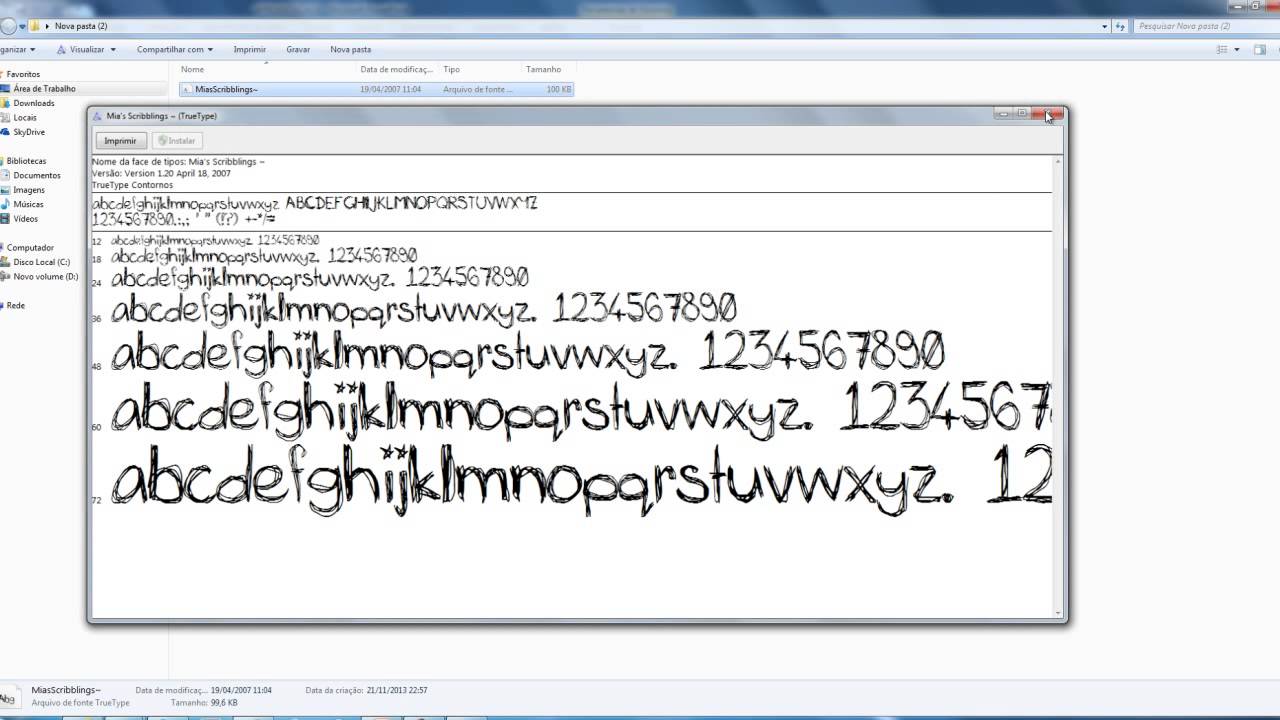The height and width of the screenshot is (720, 1280).
Task: Open Locais in the sidebar
Action: 25,118
